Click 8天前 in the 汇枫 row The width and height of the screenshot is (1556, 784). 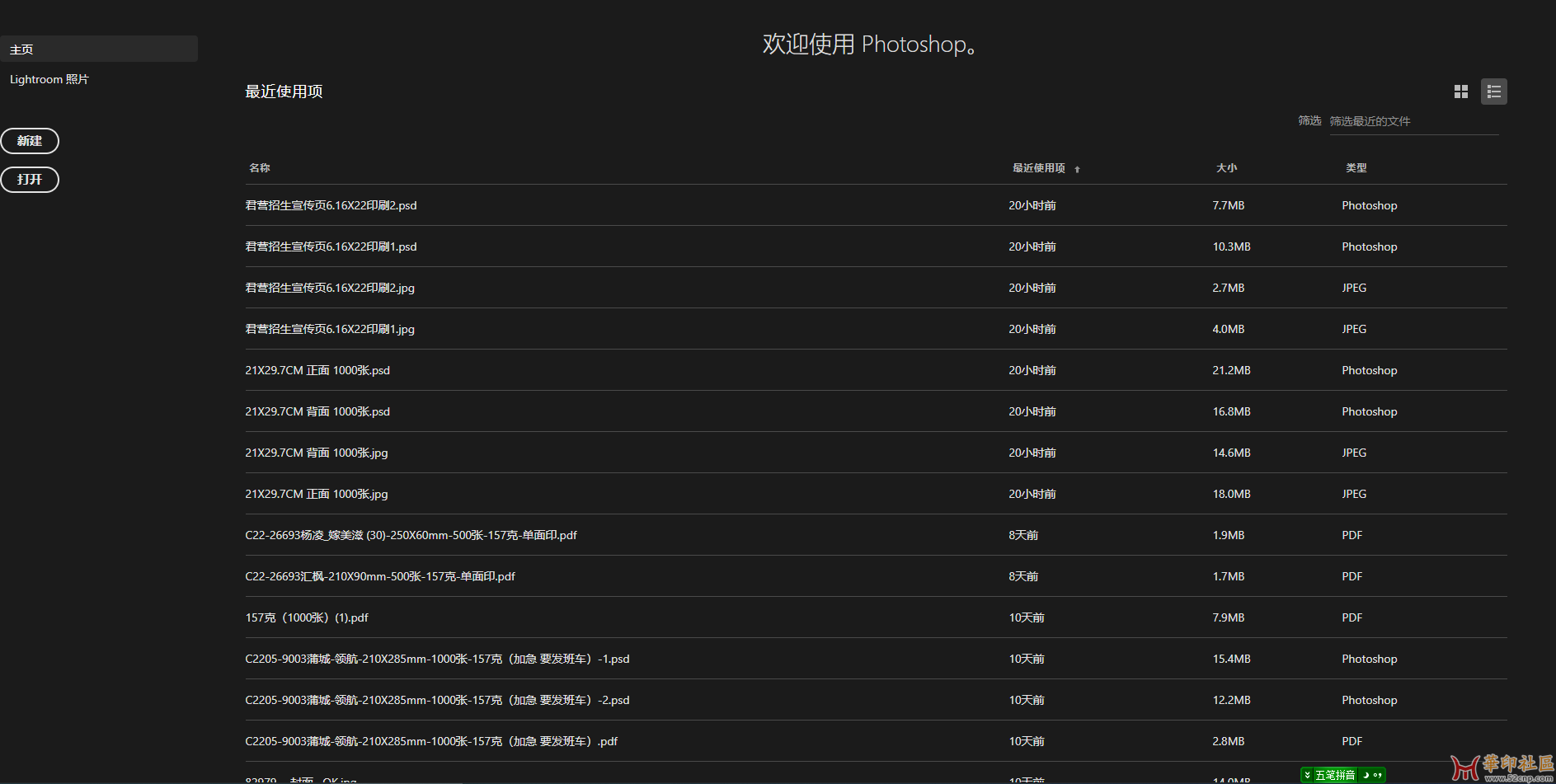(x=1023, y=576)
